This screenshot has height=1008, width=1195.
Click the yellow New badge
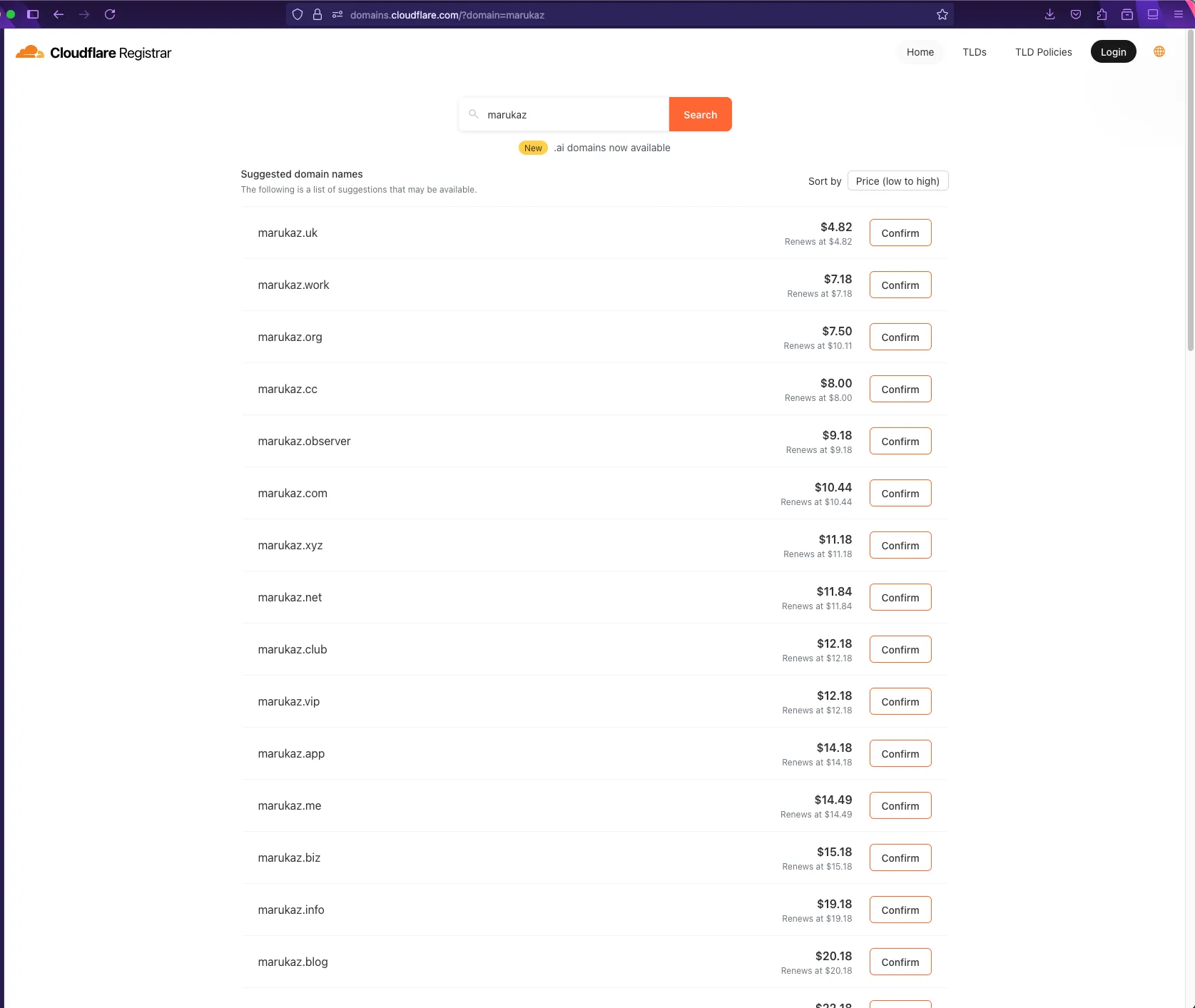point(533,148)
